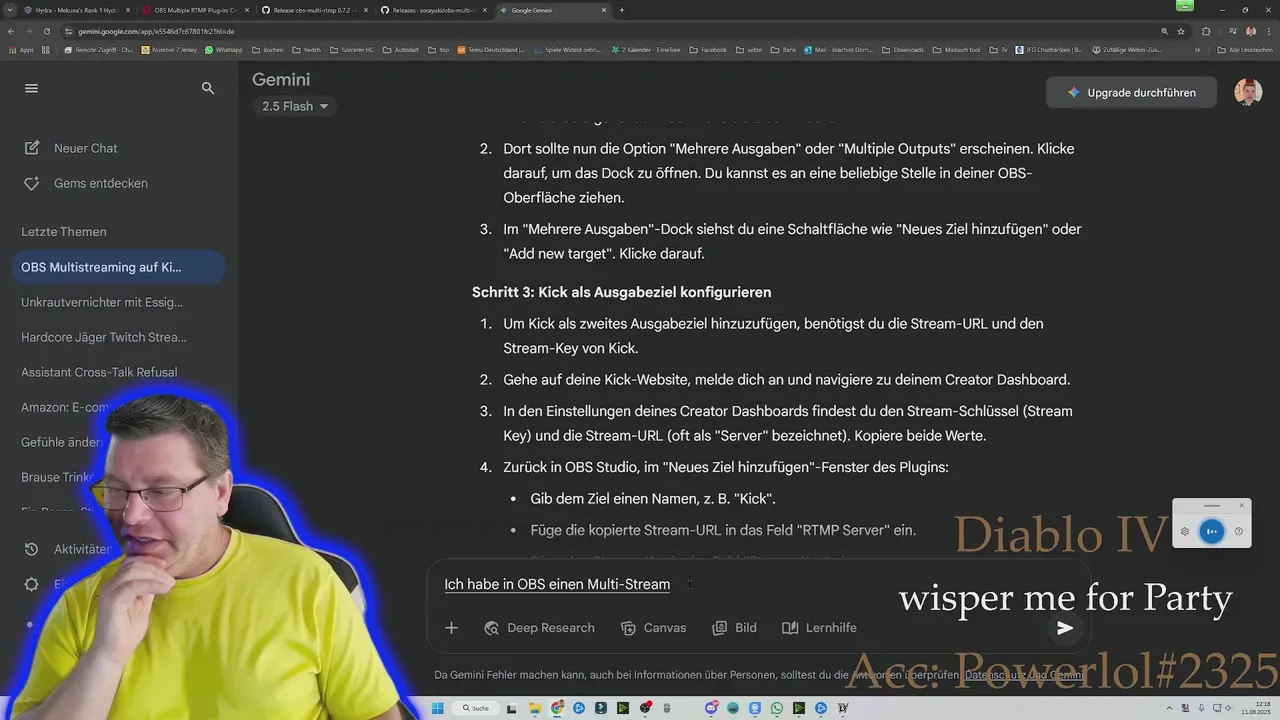Viewport: 1280px width, 720px height.
Task: Switch to Releases sorayuki/obs-multi tab
Action: tap(433, 10)
